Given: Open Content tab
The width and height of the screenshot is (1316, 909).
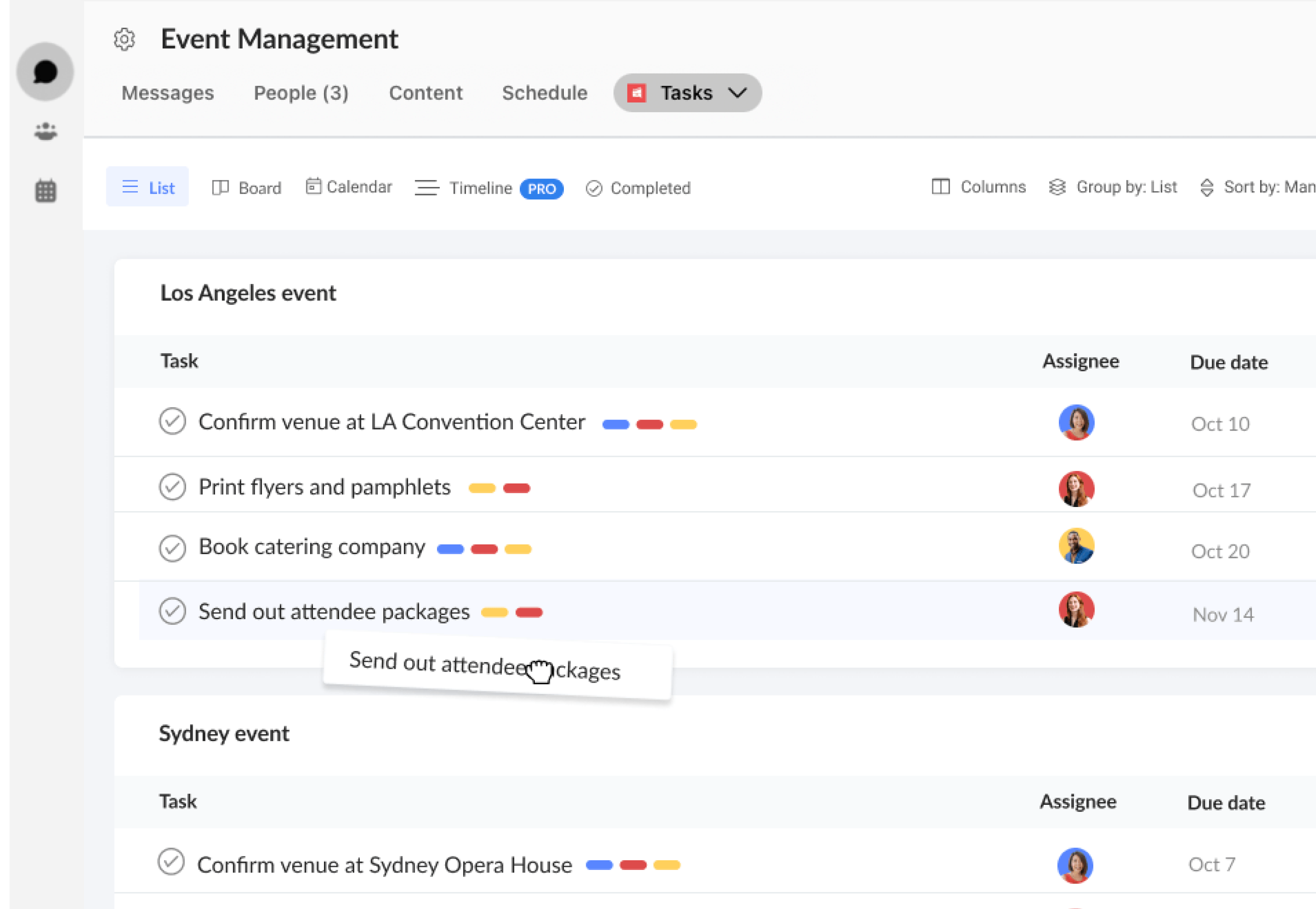Looking at the screenshot, I should (425, 93).
